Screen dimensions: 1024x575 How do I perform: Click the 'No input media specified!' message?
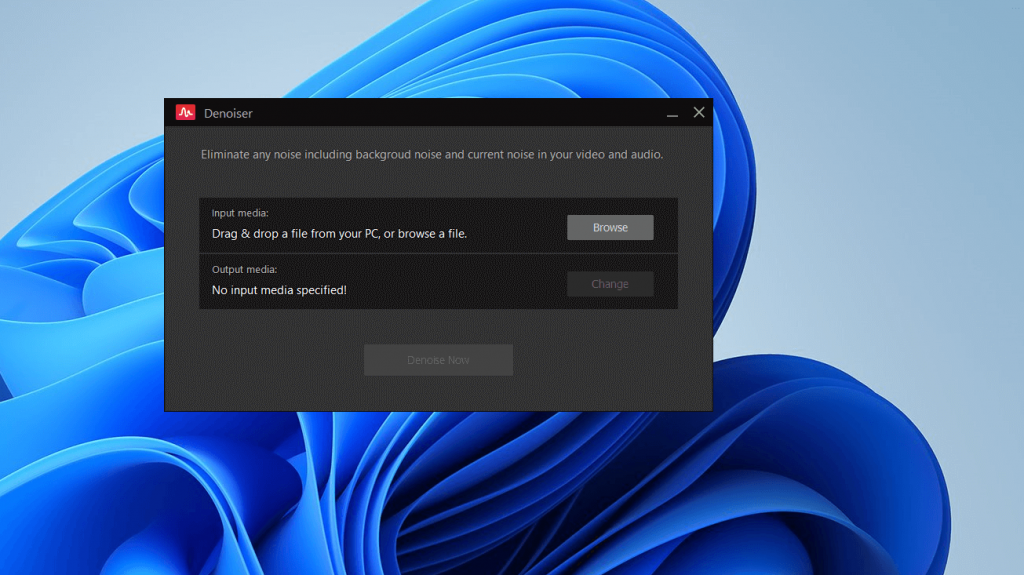coord(279,290)
